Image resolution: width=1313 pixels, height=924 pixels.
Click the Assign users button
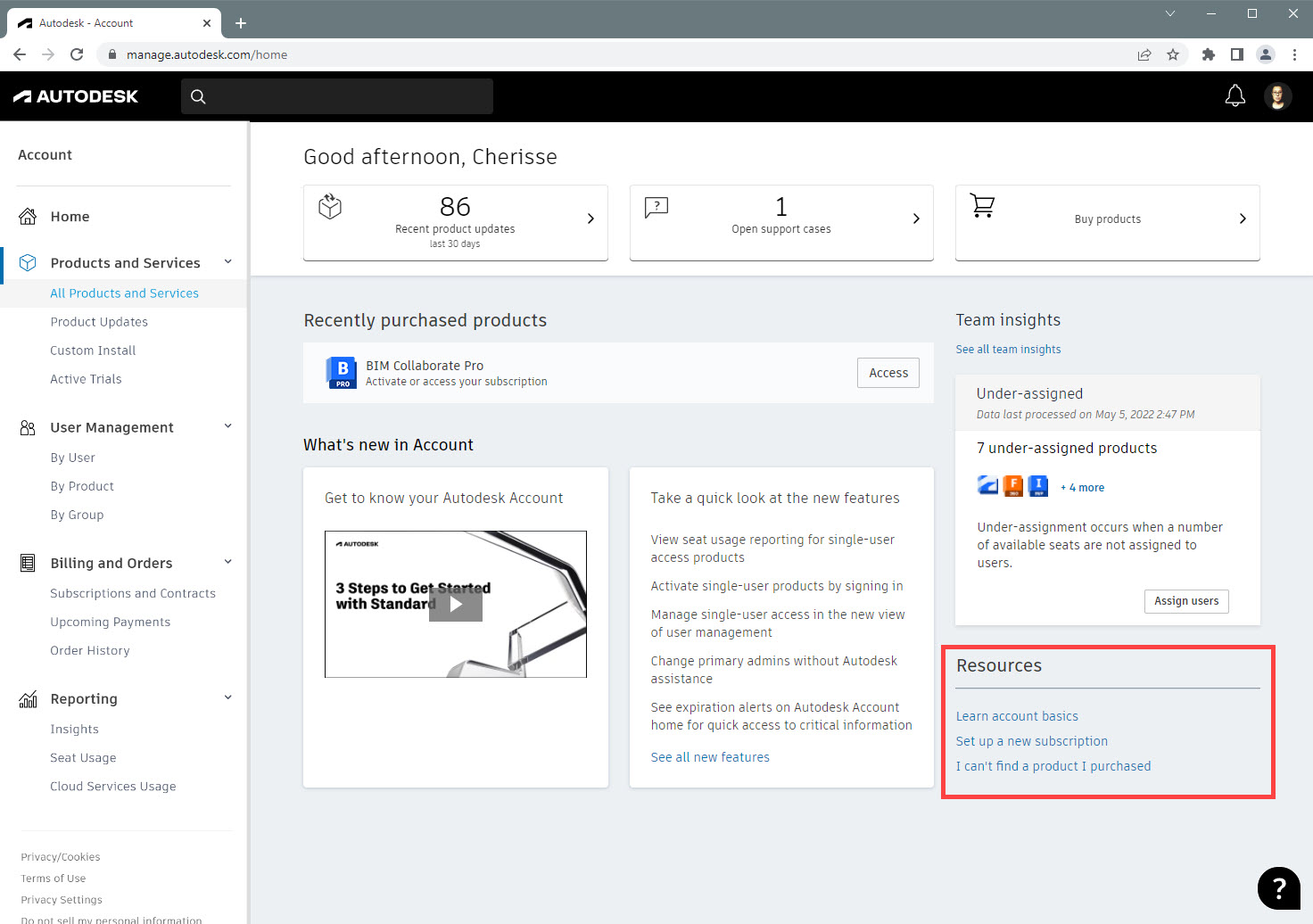point(1186,601)
